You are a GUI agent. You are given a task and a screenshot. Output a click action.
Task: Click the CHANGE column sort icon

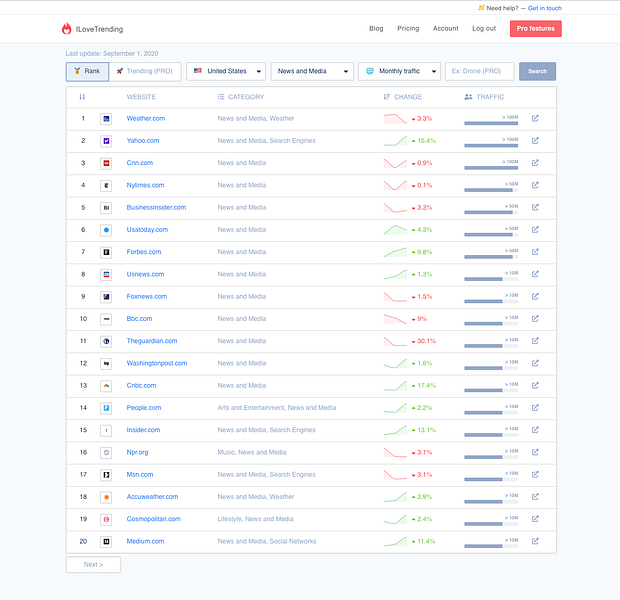pos(387,97)
